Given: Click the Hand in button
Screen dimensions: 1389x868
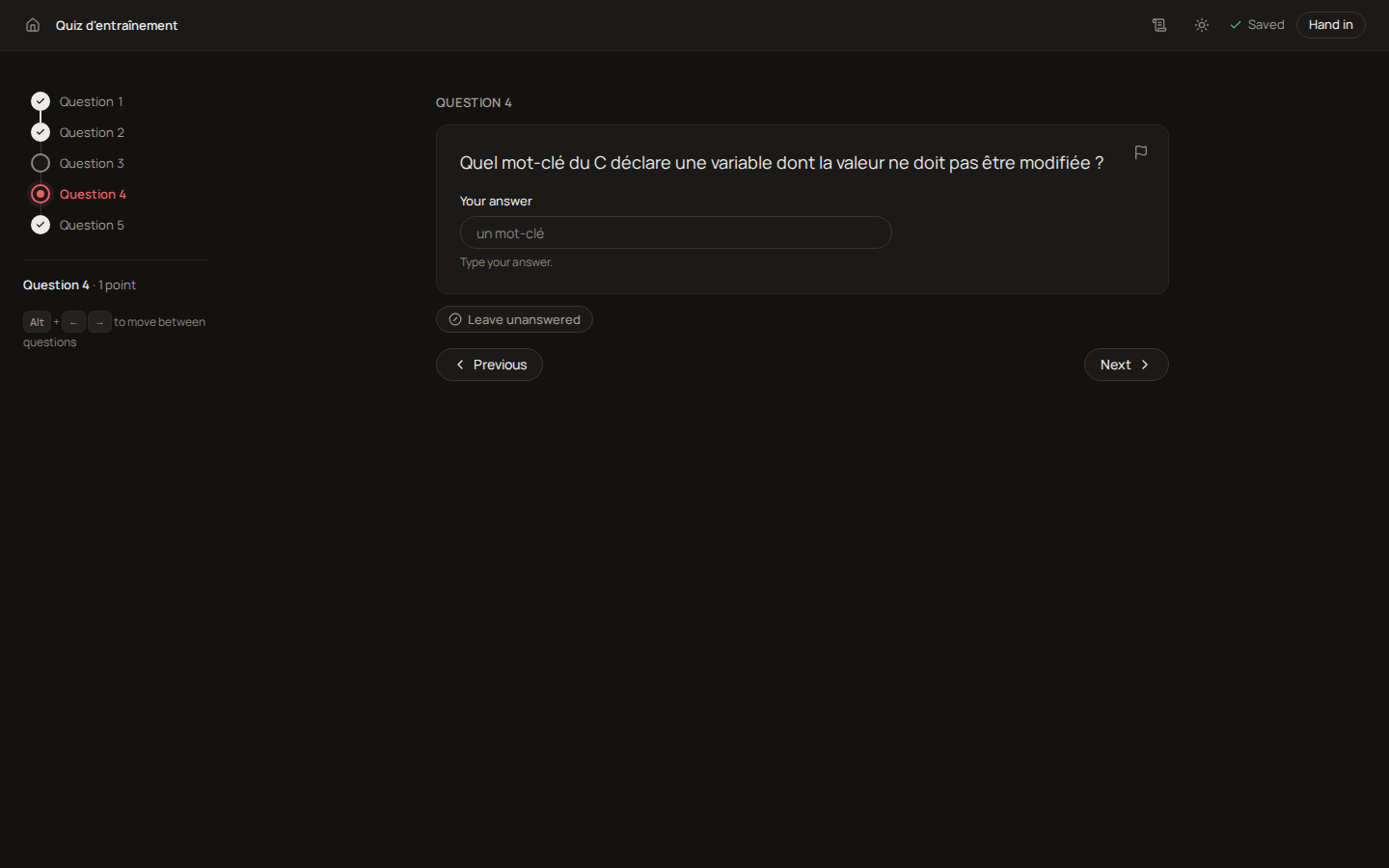Looking at the screenshot, I should (x=1331, y=25).
